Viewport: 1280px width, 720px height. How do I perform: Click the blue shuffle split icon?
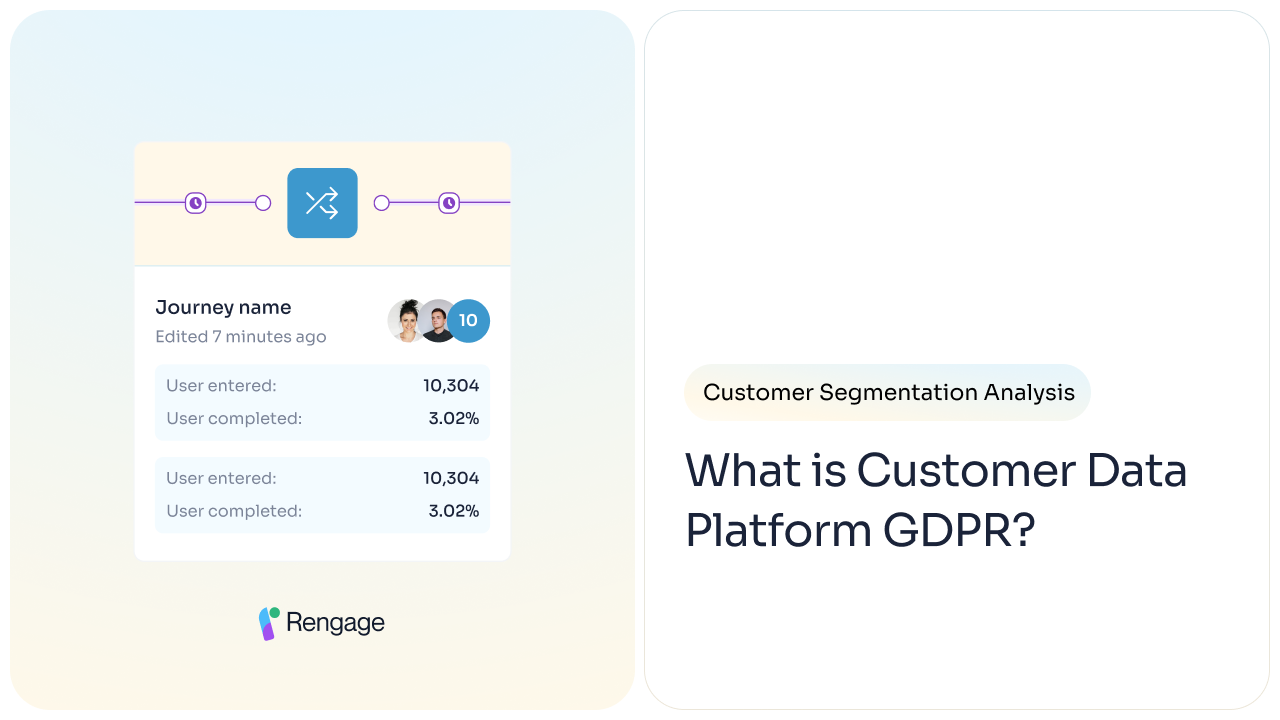322,203
